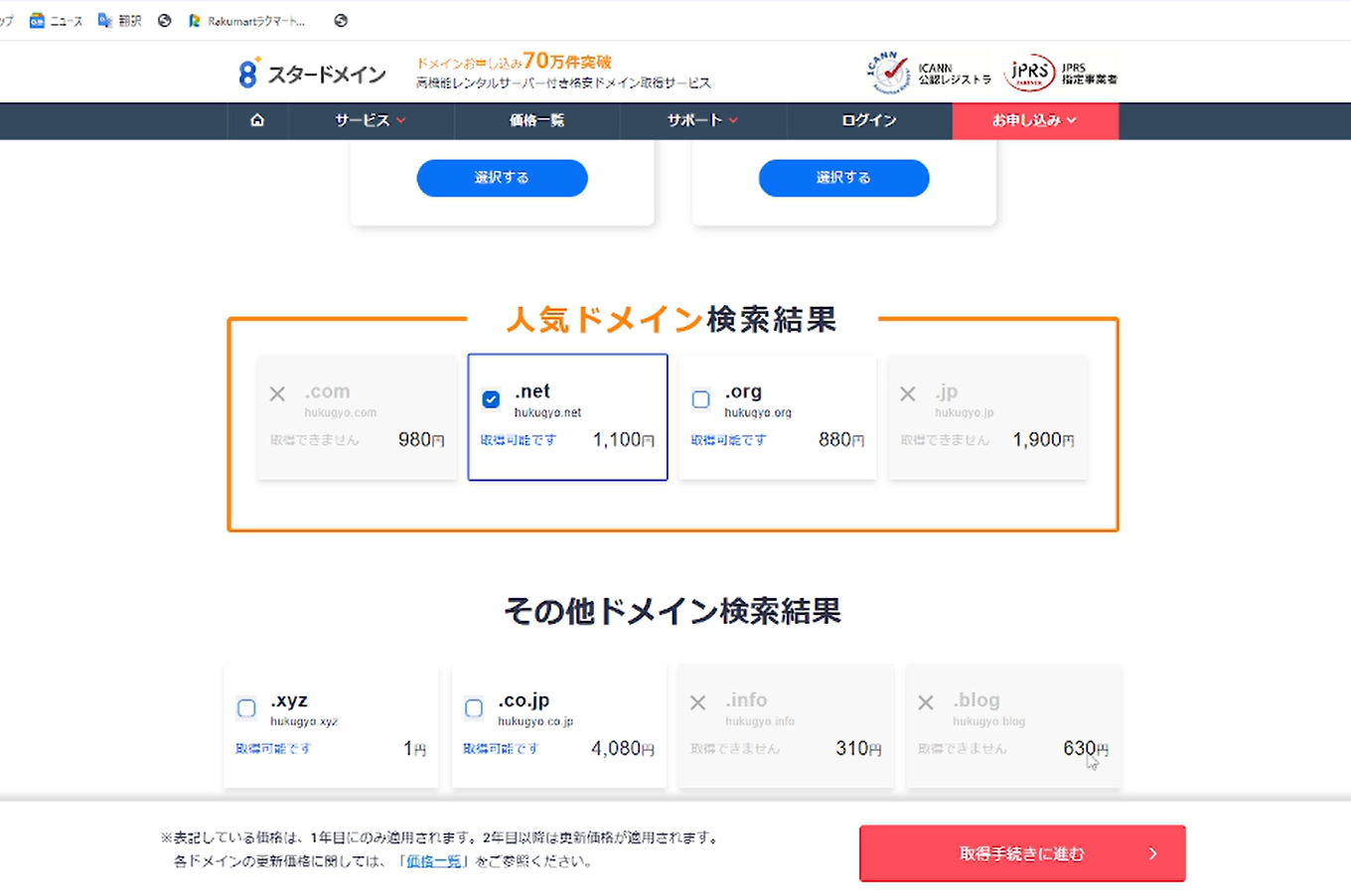Check the .xyz domain checkbox
The image size is (1351, 896).
pyautogui.click(x=246, y=708)
